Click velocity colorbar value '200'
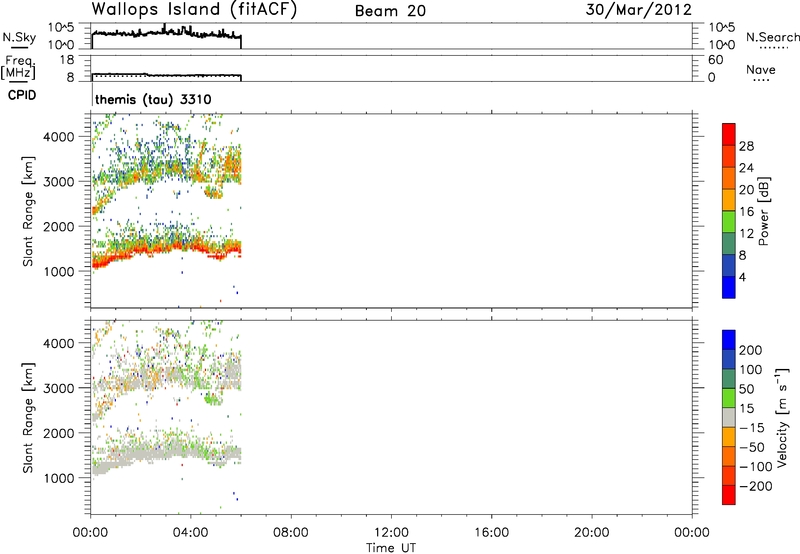 [x=751, y=350]
